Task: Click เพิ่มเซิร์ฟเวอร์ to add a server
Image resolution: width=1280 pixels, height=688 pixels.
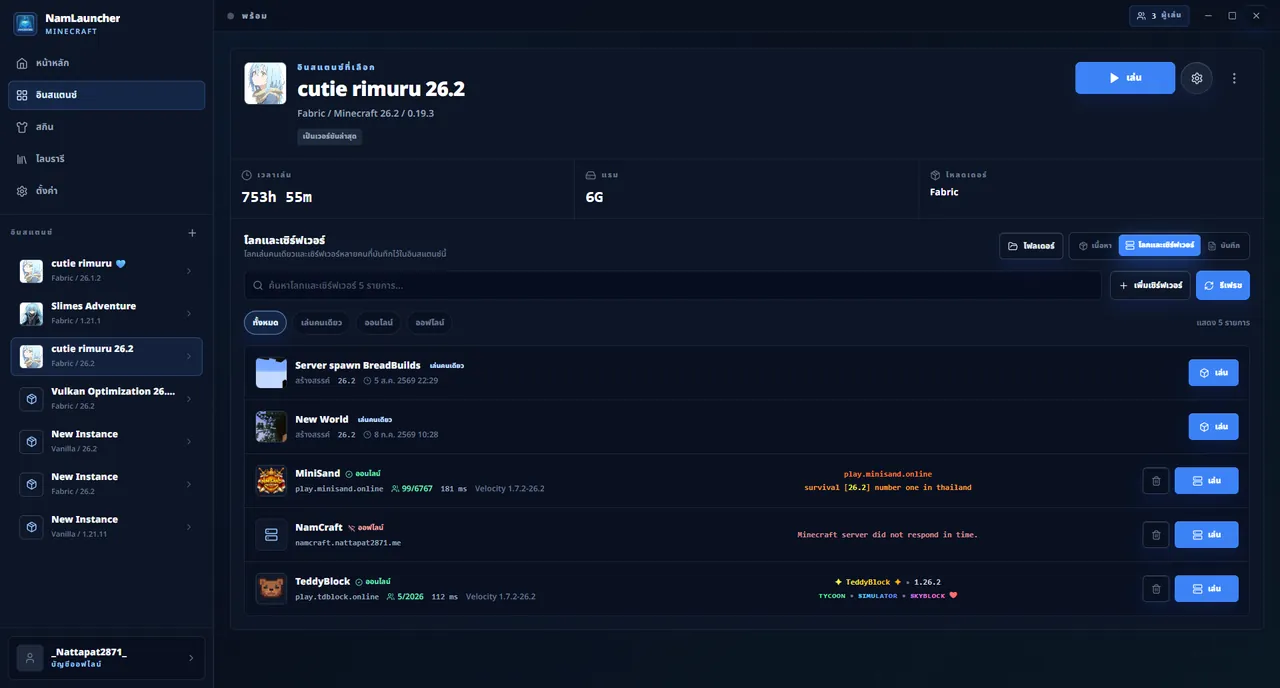Action: (1150, 286)
